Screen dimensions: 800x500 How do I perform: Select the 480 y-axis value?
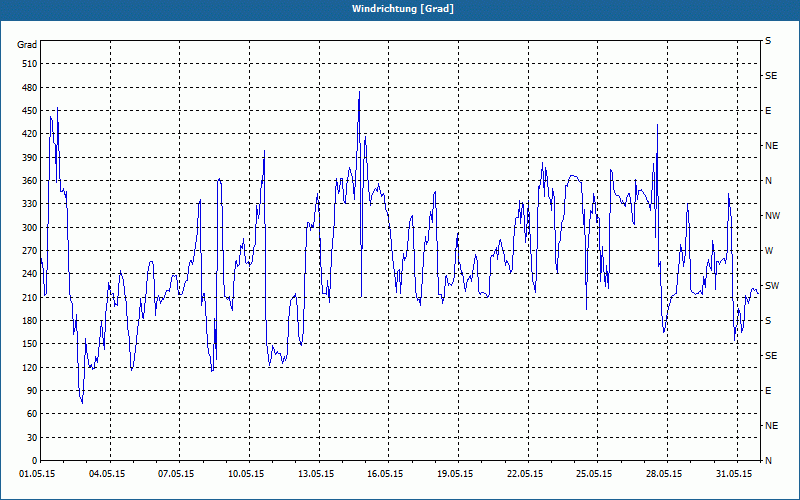click(x=29, y=87)
